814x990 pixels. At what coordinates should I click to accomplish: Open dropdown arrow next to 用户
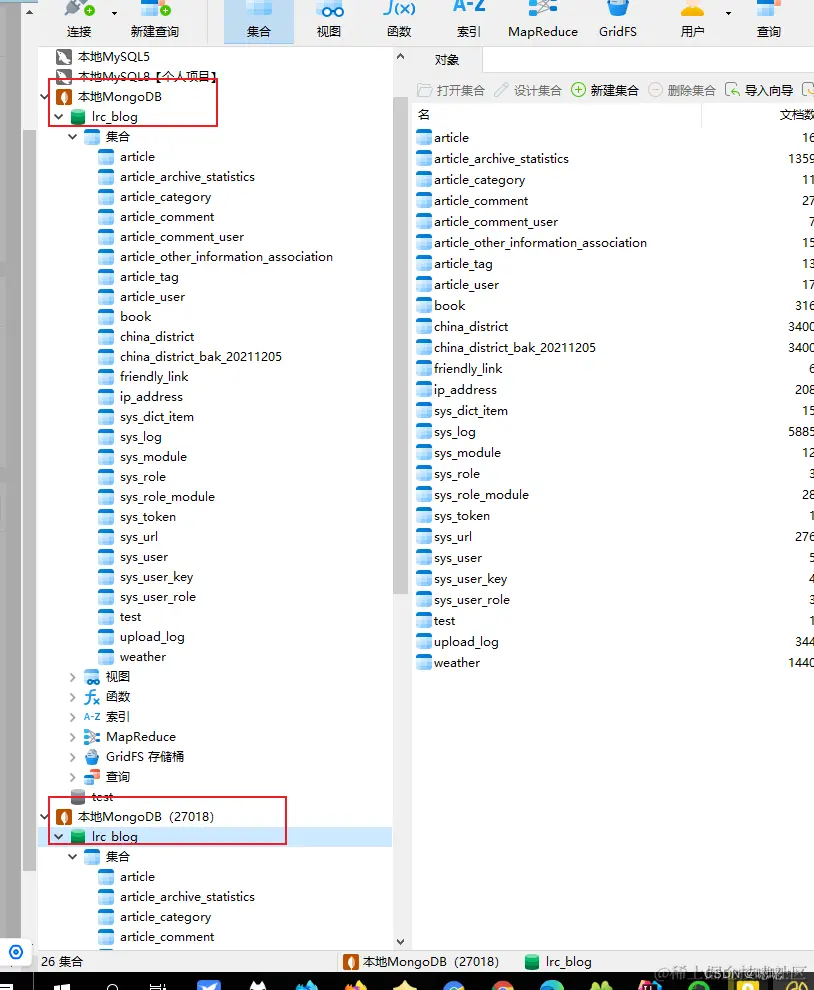[x=728, y=13]
